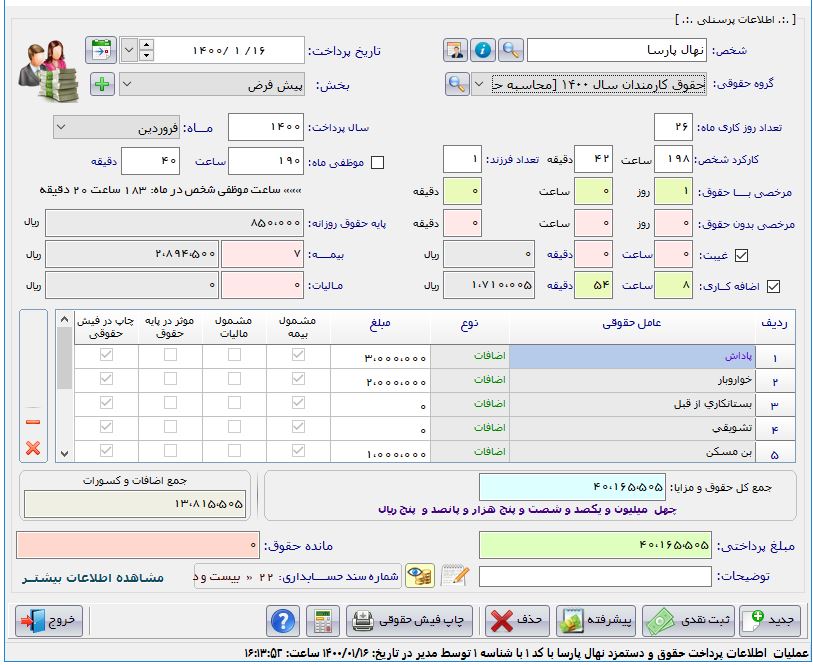The height and width of the screenshot is (665, 813).
Task: Click the notepad icon beside توضیحات field
Action: coord(454,576)
